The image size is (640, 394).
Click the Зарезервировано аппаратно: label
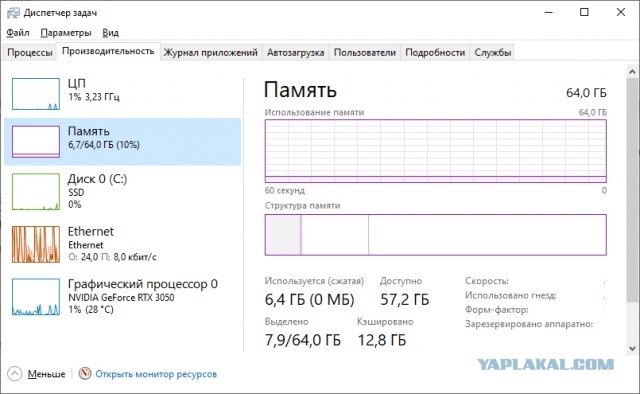(529, 324)
